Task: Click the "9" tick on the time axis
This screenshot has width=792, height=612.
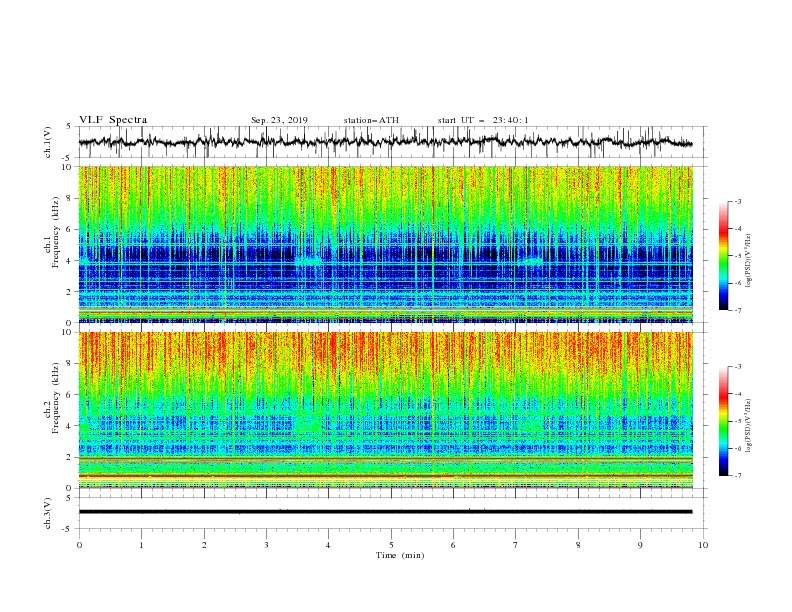Action: click(640, 545)
